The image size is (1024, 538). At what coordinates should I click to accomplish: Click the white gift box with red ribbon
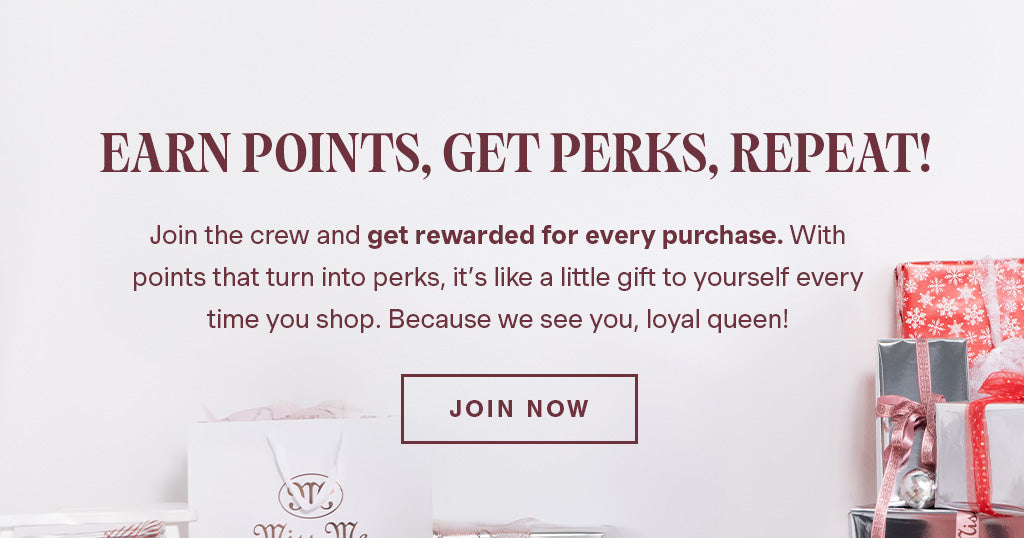[x=980, y=456]
